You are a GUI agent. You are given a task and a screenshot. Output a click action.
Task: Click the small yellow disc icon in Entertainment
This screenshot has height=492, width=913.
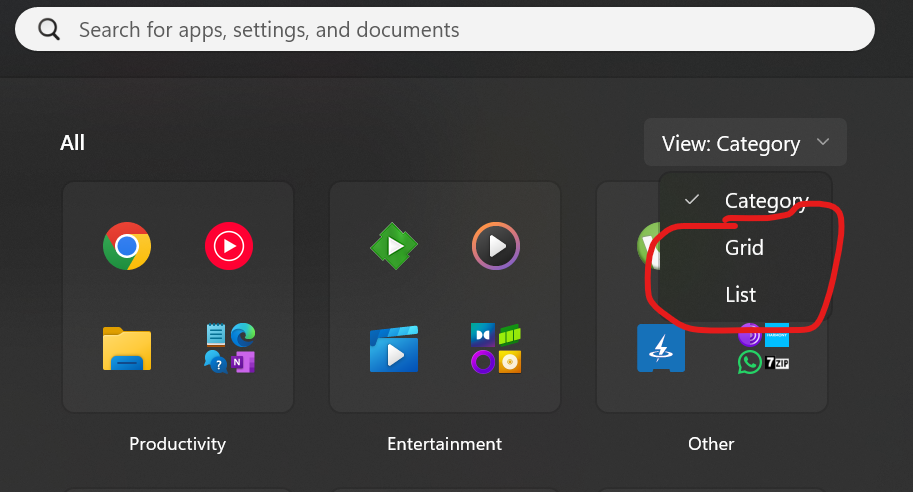point(509,362)
